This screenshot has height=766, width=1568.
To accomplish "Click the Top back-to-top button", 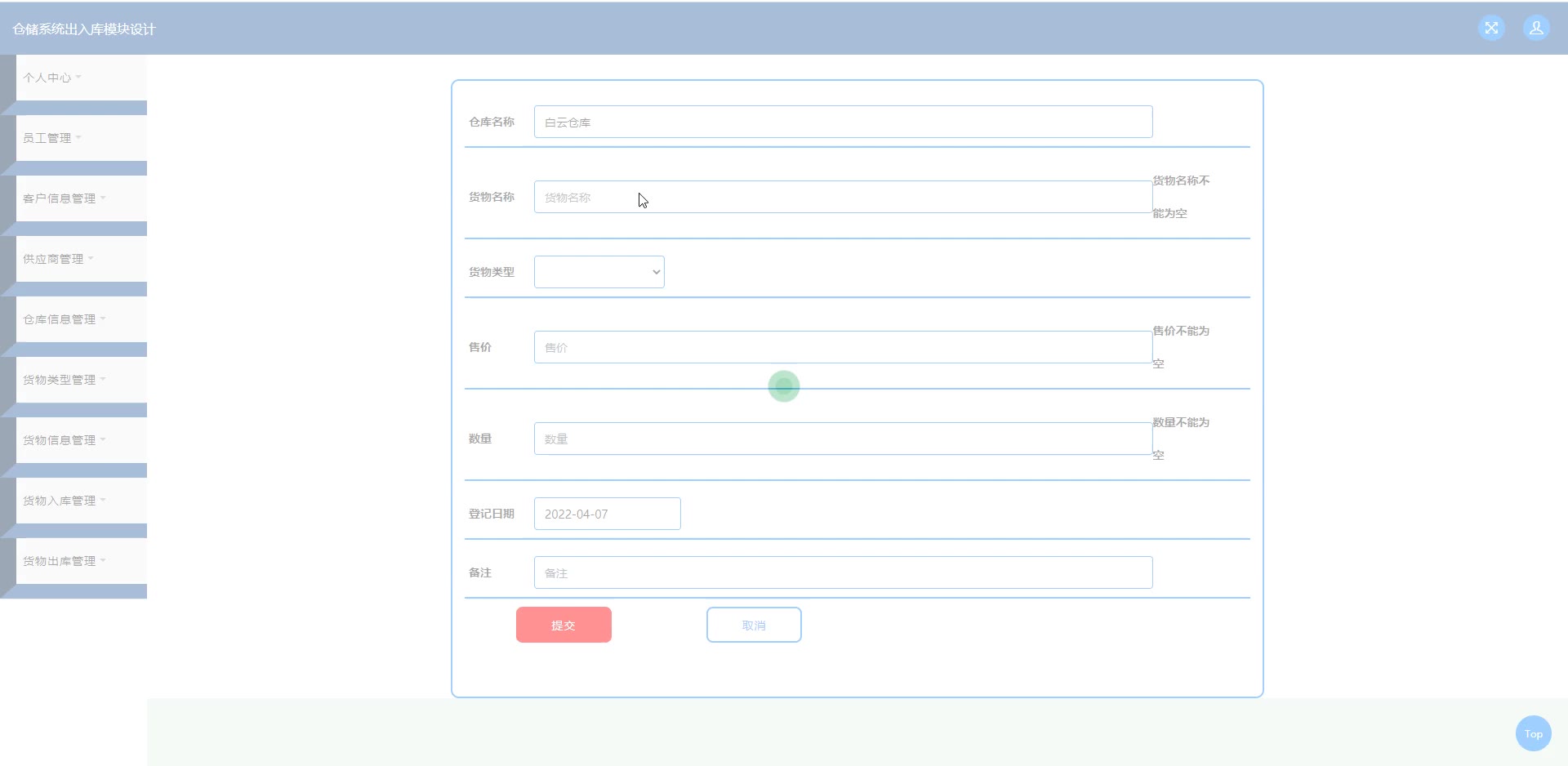I will point(1533,733).
